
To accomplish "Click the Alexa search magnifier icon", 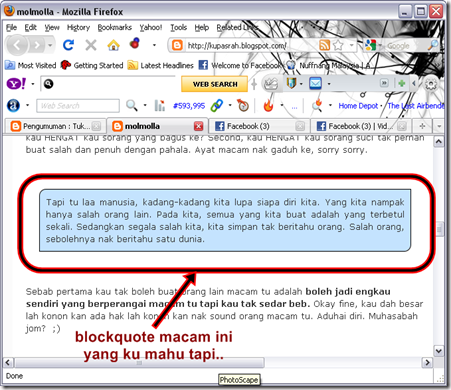I will coord(131,106).
